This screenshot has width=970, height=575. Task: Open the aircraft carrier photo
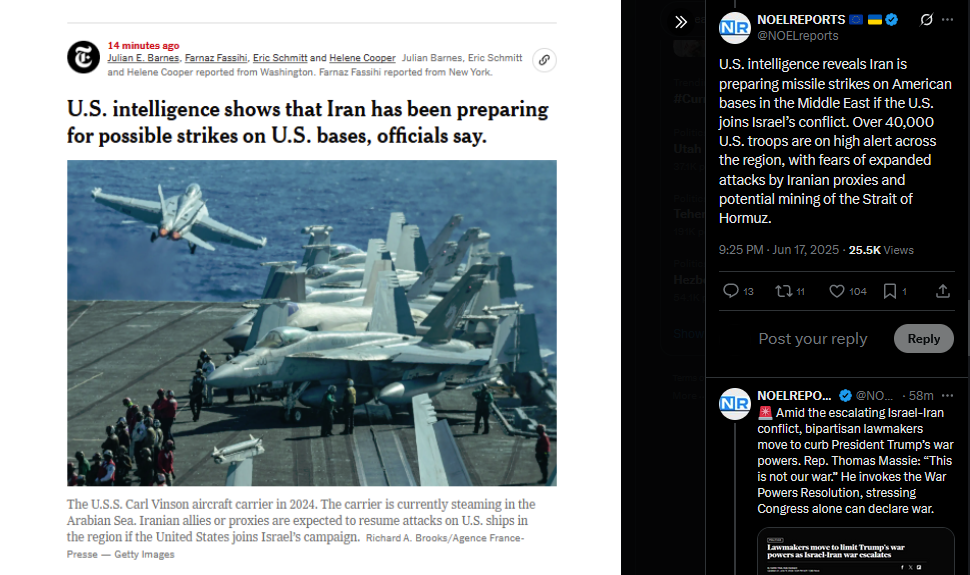click(312, 322)
